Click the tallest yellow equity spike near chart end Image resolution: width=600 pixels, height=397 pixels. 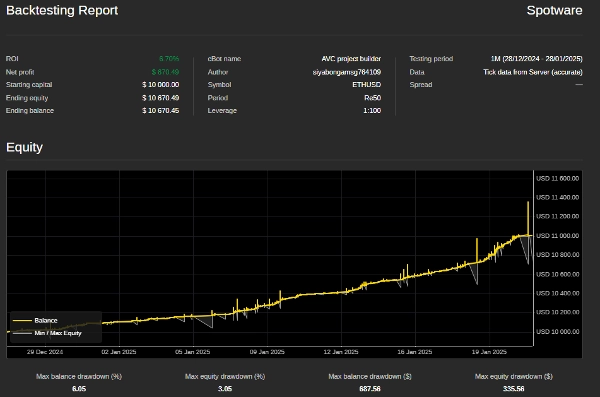528,218
